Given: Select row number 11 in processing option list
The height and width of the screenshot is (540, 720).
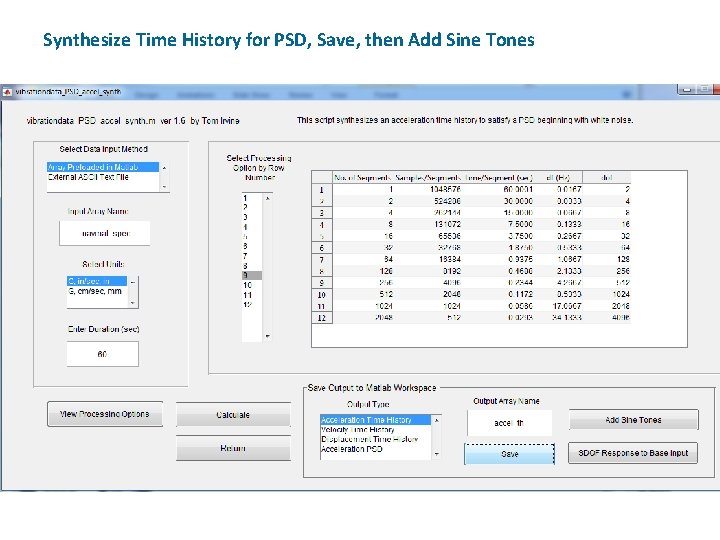Looking at the screenshot, I should [x=252, y=295].
